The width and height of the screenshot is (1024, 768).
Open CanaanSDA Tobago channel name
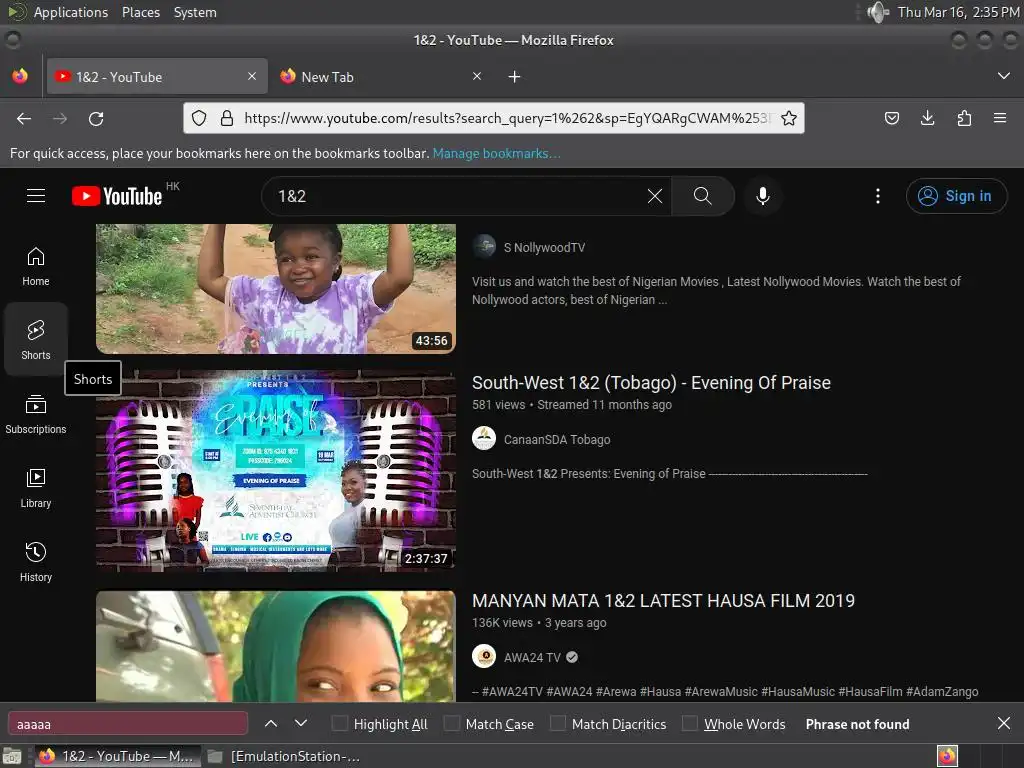556,440
